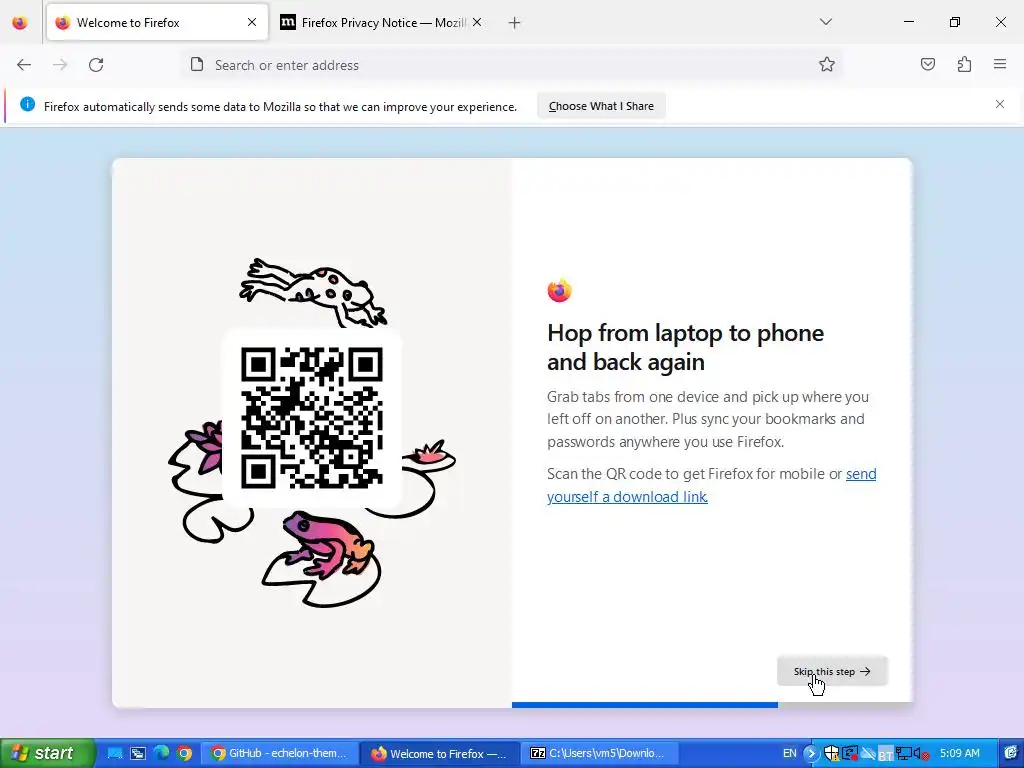Open the 7-Zip C:\Users\vm5 taskbar window

[x=598, y=753]
